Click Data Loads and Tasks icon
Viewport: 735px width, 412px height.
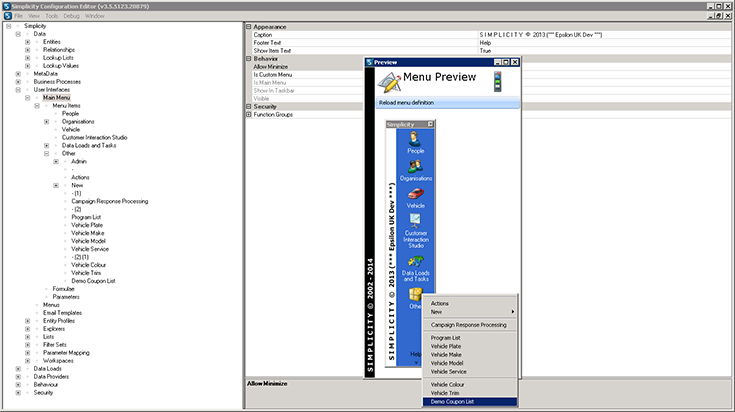tap(415, 262)
